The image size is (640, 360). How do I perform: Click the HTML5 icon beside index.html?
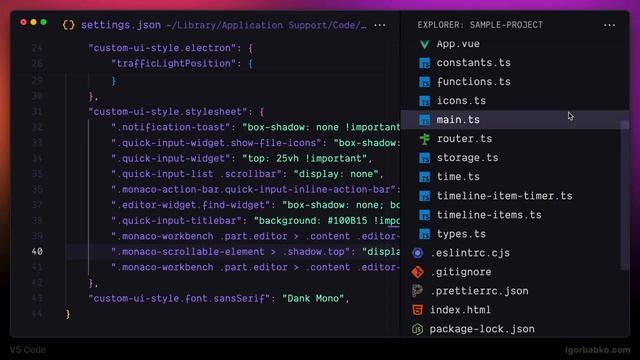418,310
